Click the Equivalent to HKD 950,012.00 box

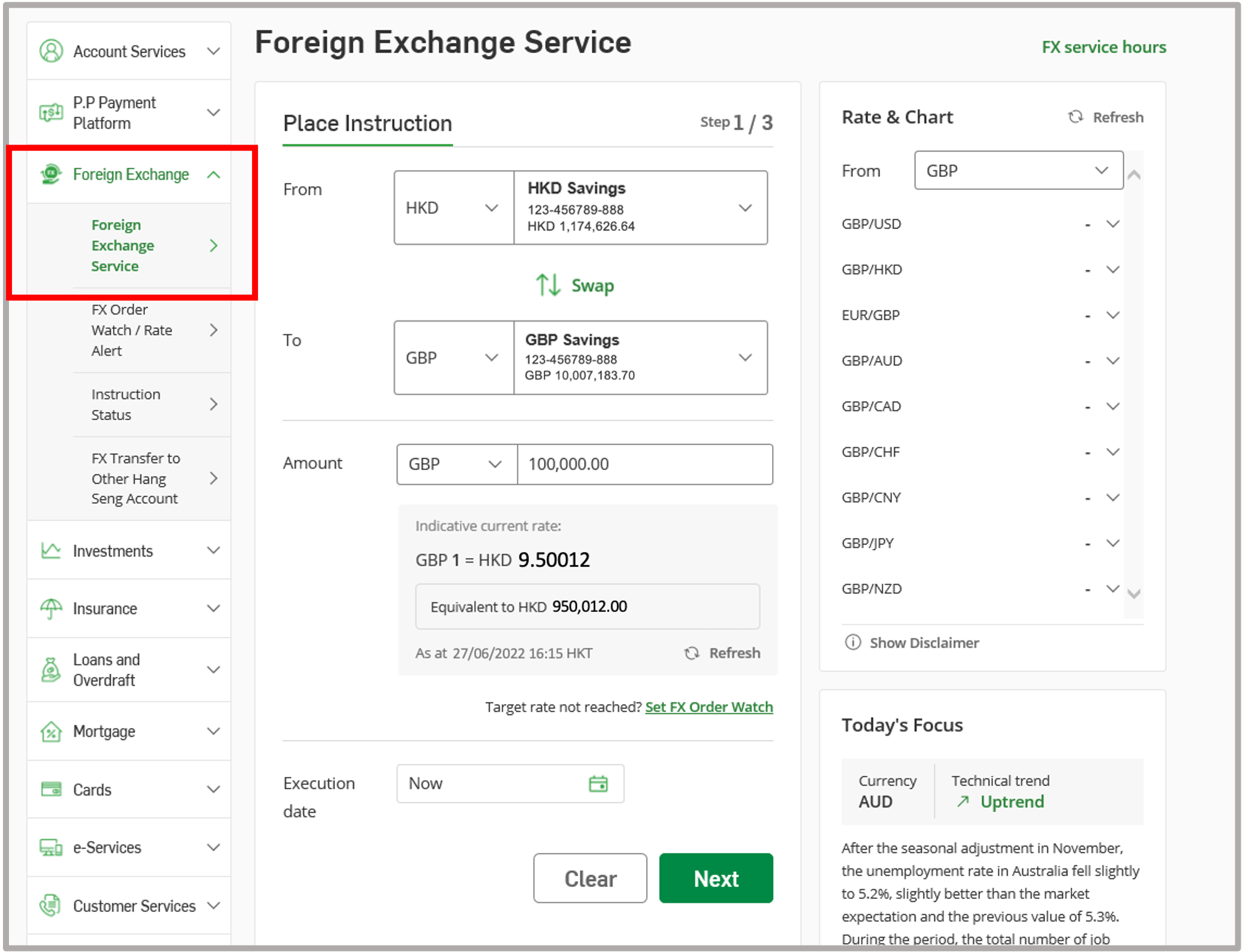[588, 606]
